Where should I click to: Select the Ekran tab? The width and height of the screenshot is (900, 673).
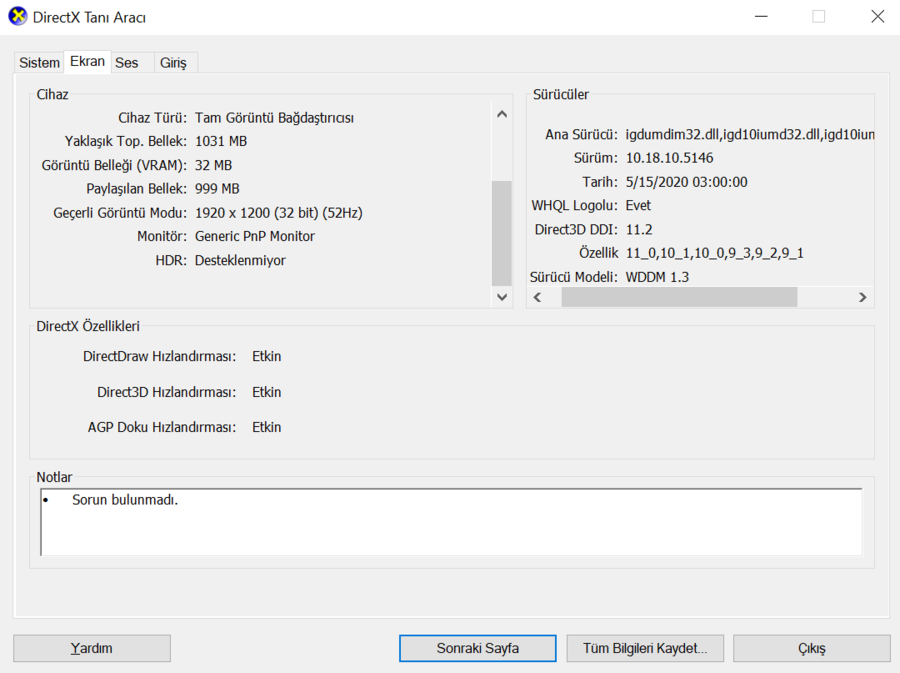click(87, 61)
